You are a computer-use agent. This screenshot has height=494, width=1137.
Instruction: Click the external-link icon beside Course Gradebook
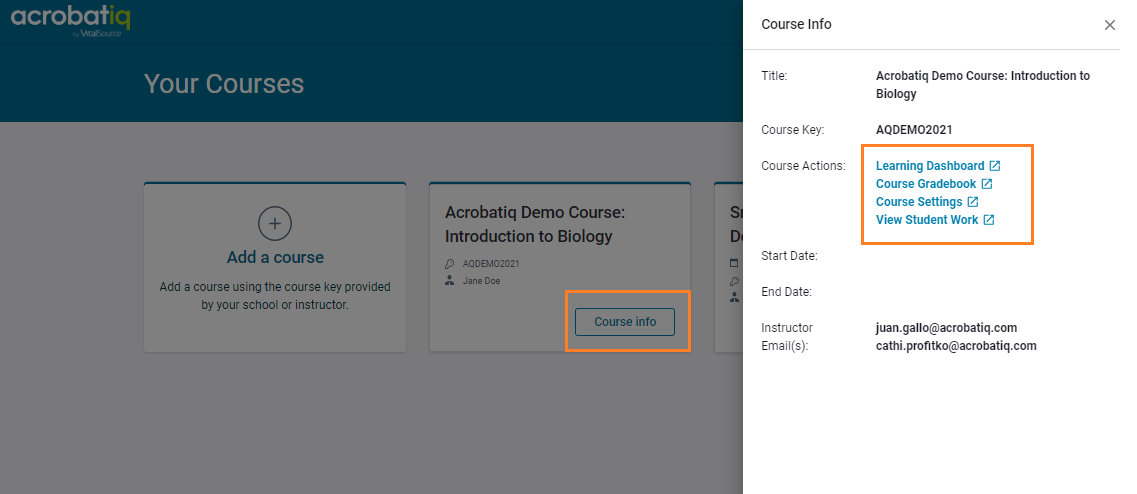(x=987, y=184)
